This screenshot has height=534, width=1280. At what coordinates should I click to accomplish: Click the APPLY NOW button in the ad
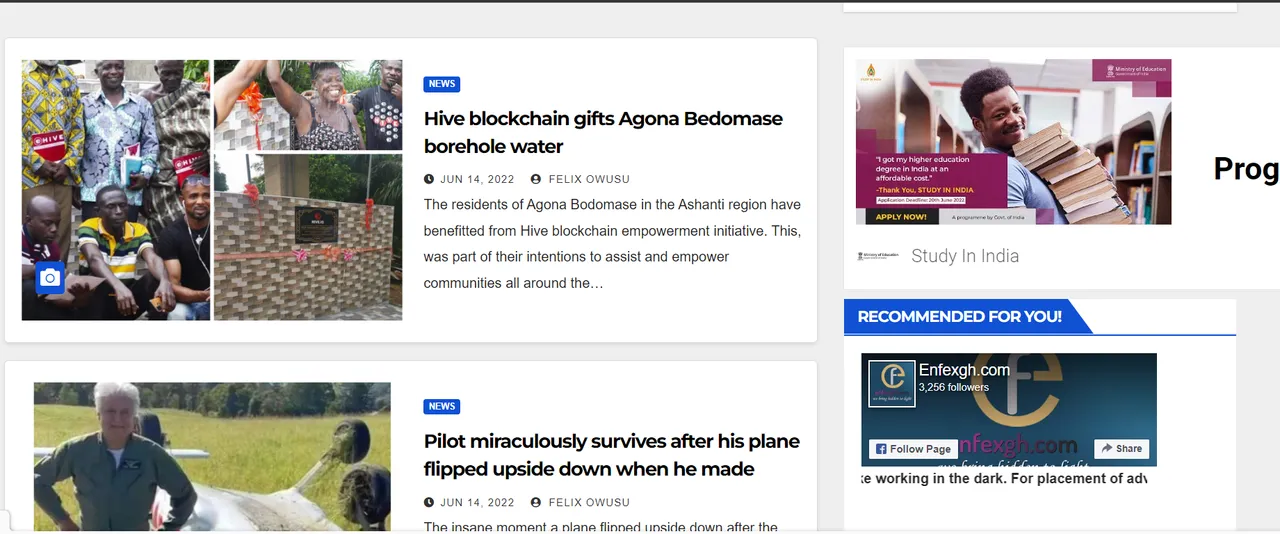click(901, 216)
